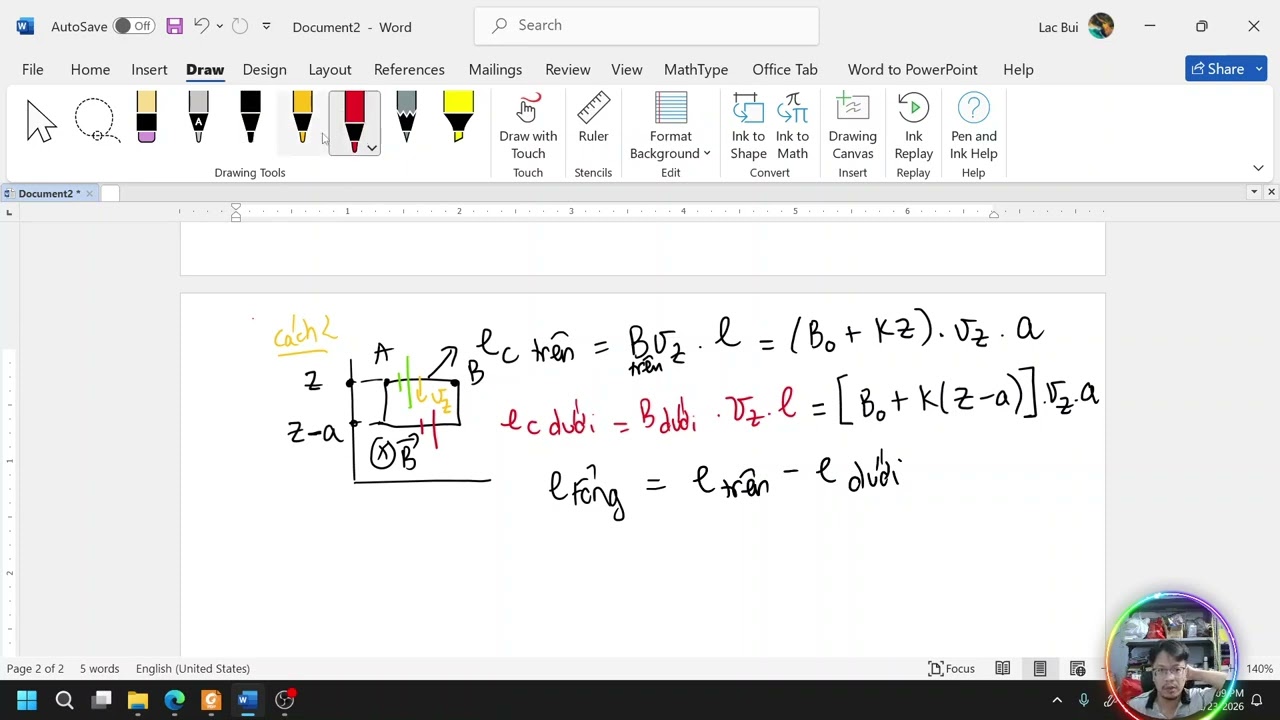This screenshot has width=1280, height=720.
Task: Click the 5 words count
Action: pos(99,668)
